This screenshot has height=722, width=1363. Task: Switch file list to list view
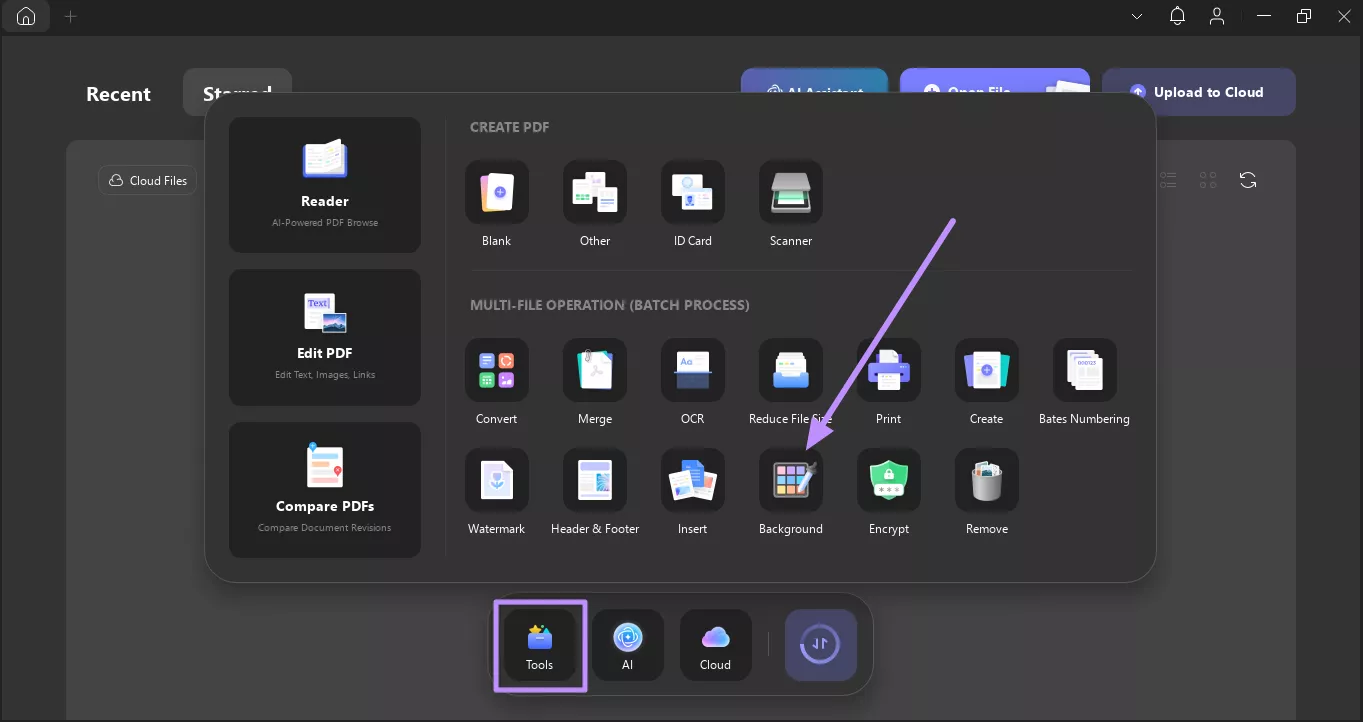click(x=1169, y=180)
